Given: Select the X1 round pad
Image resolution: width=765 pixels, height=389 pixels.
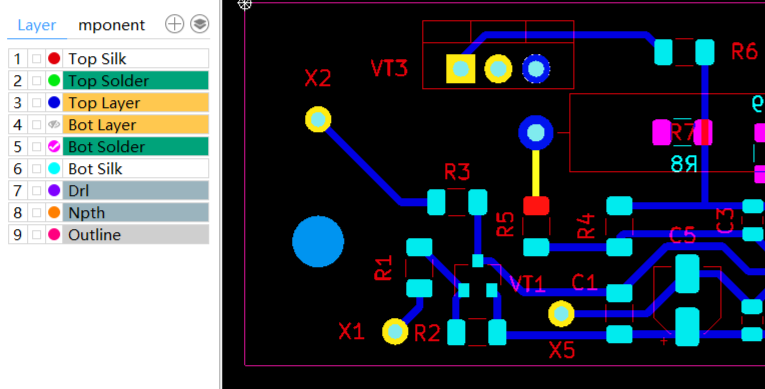Looking at the screenshot, I should click(395, 331).
